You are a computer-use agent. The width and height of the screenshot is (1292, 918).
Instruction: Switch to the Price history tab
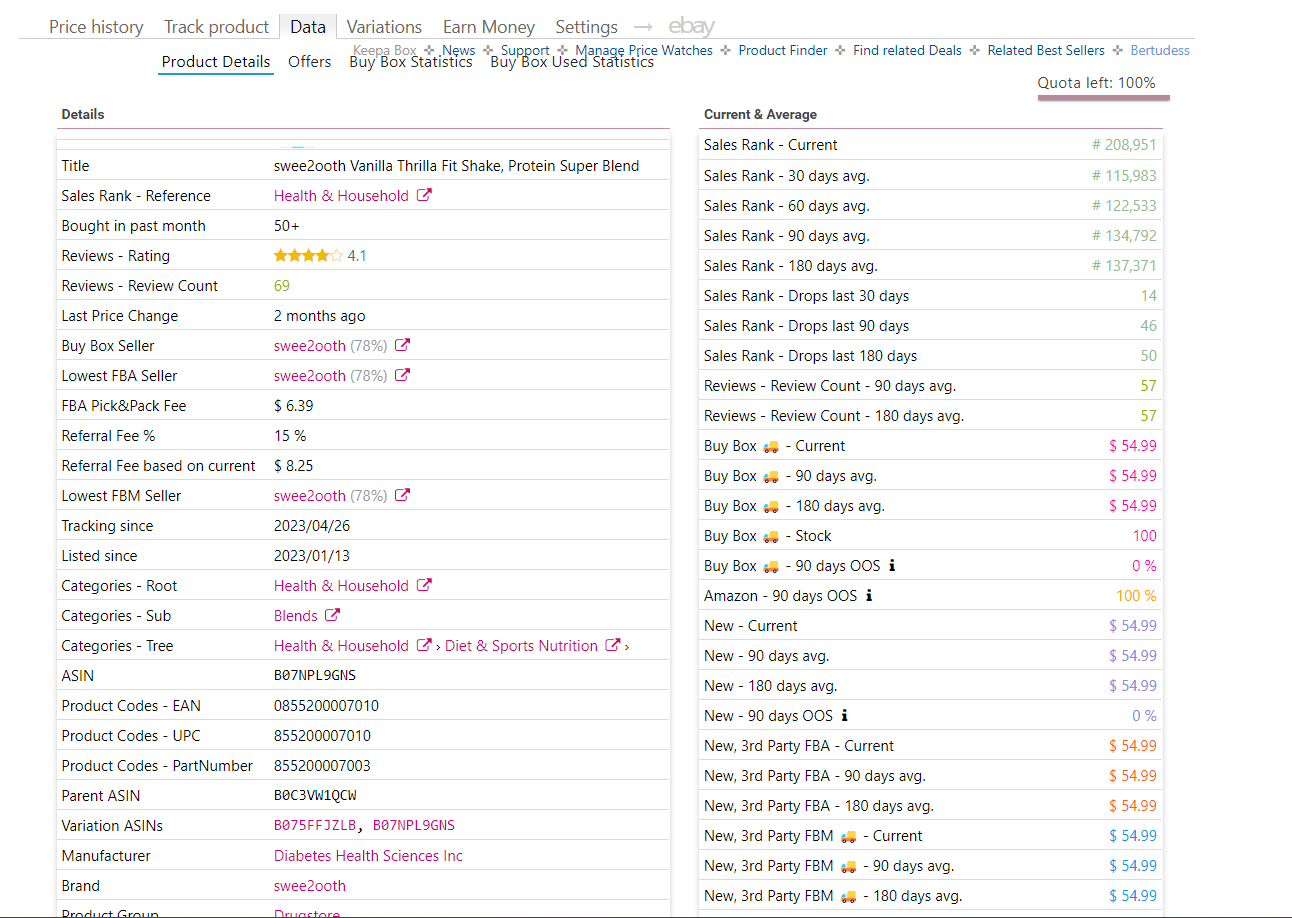tap(96, 27)
